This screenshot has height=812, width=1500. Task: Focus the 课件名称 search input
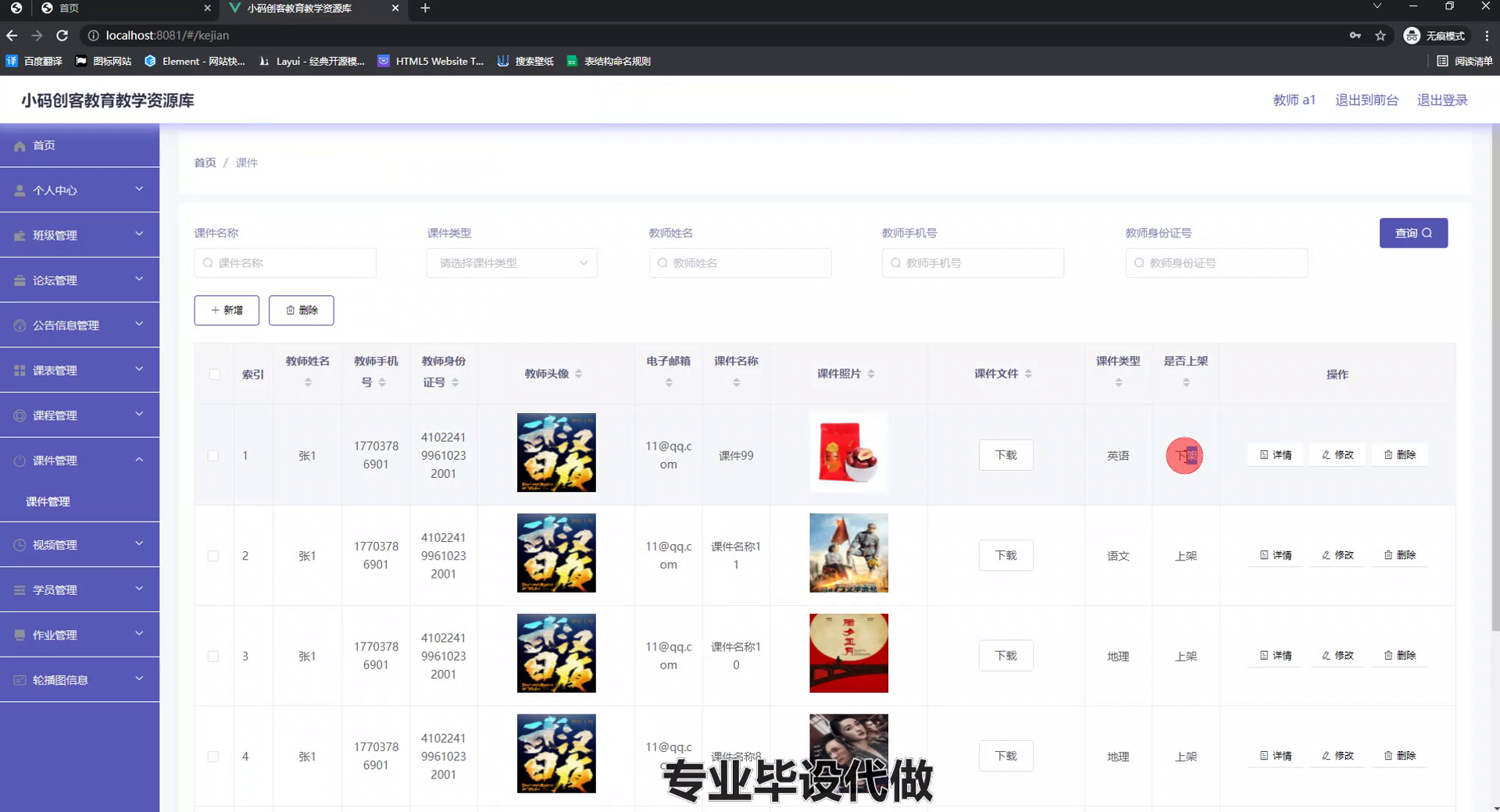285,263
